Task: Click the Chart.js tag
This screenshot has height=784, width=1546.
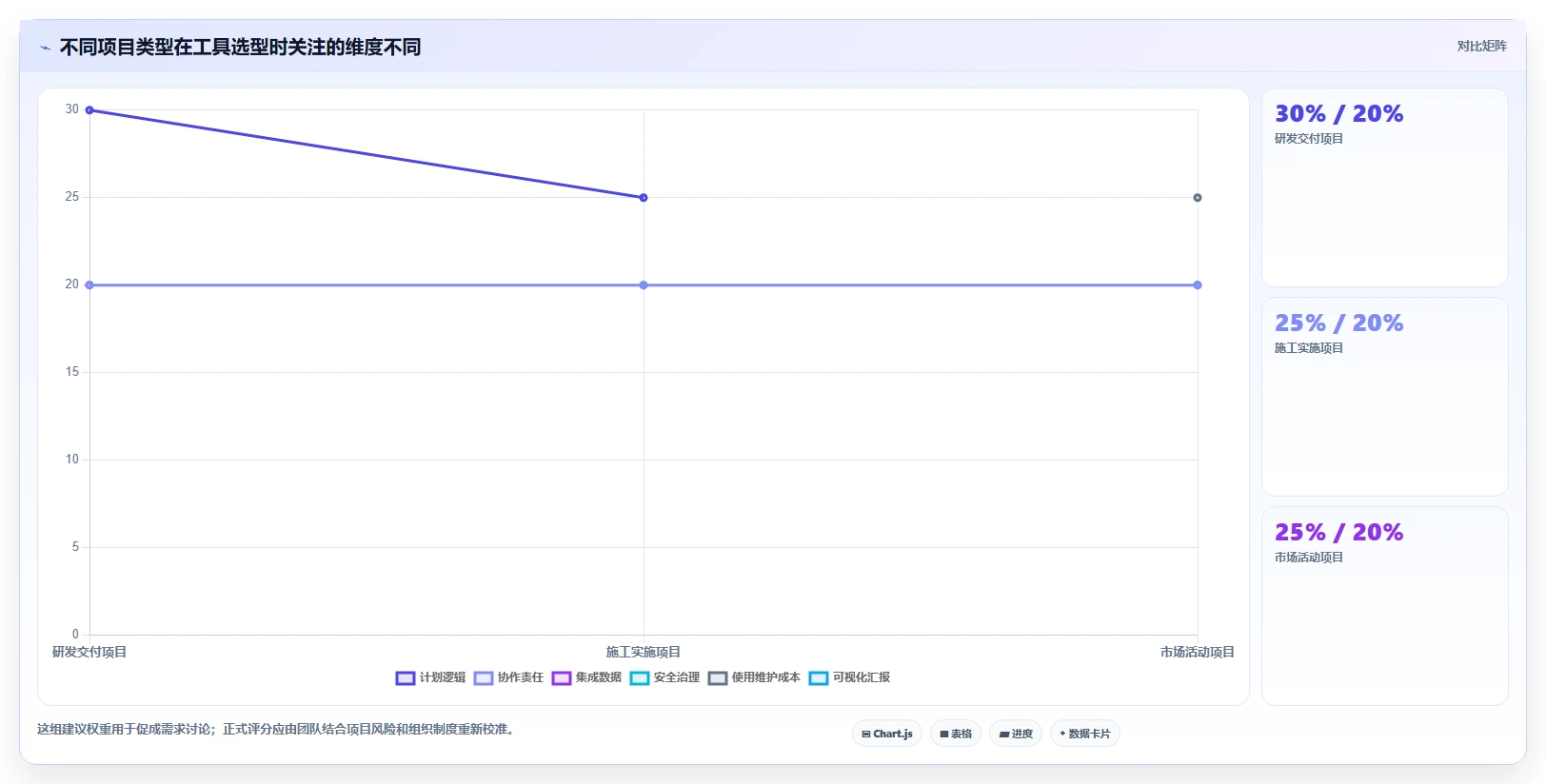Action: [887, 734]
